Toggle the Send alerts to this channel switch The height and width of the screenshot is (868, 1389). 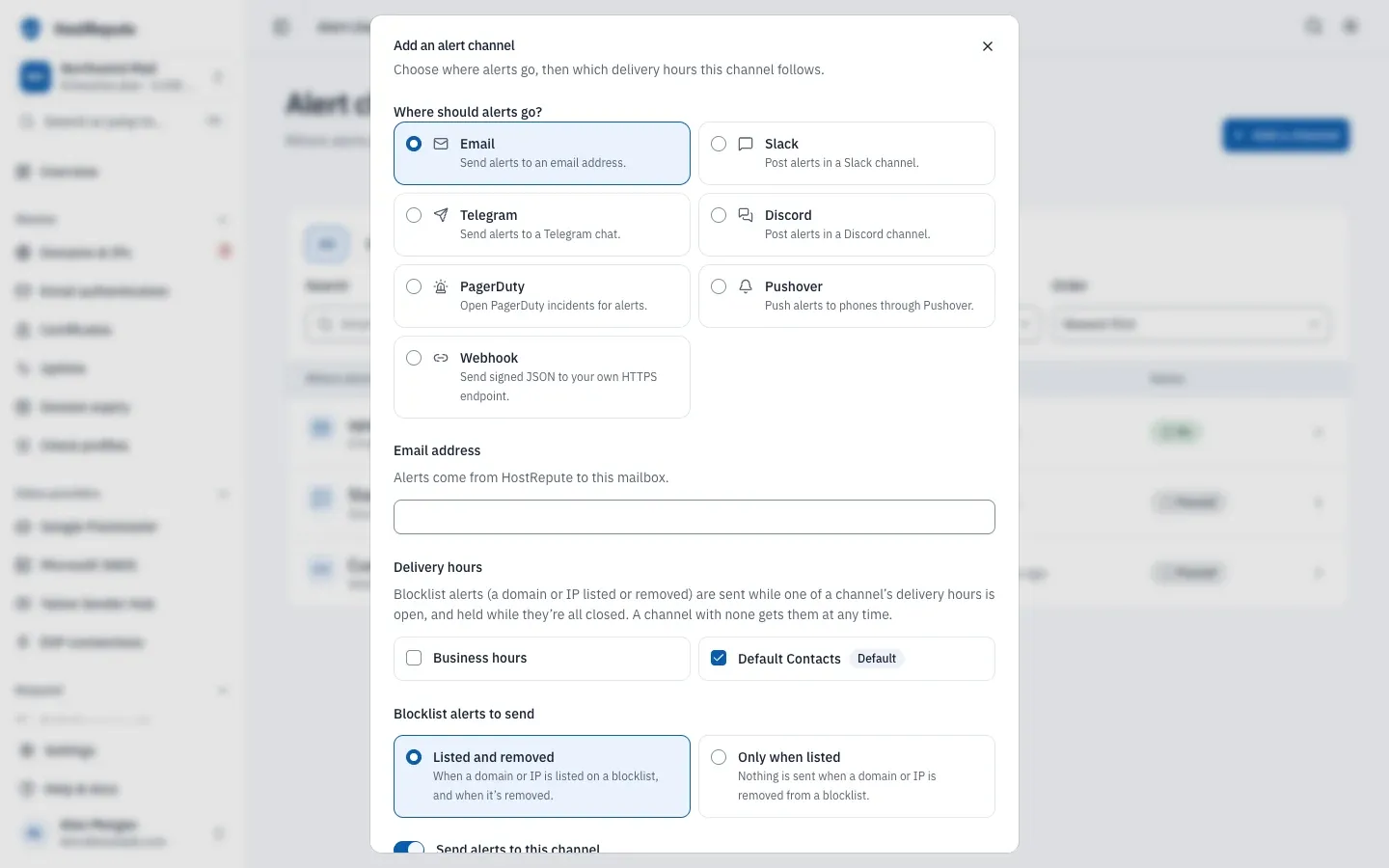[x=409, y=848]
